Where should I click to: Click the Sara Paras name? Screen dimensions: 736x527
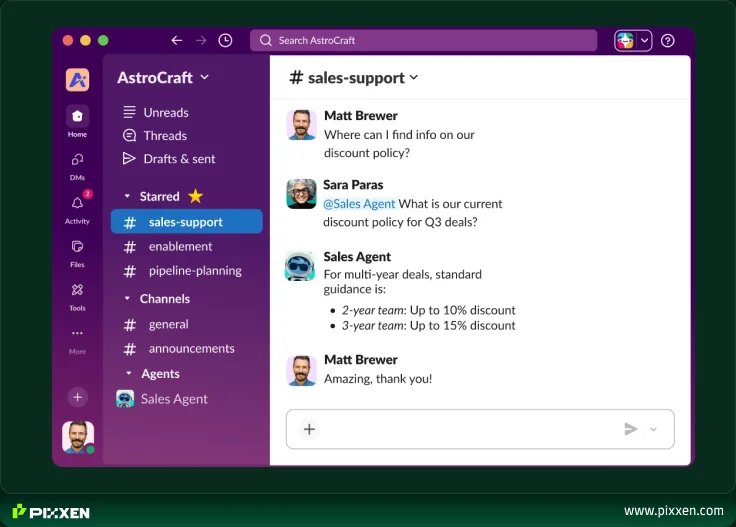click(x=353, y=185)
